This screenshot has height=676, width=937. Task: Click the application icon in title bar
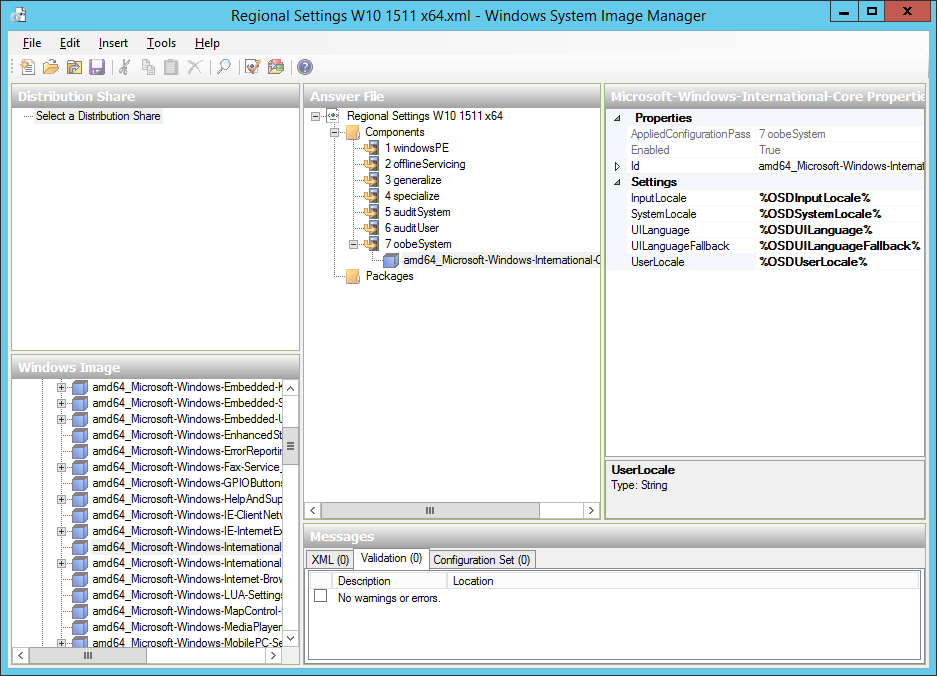pos(19,15)
